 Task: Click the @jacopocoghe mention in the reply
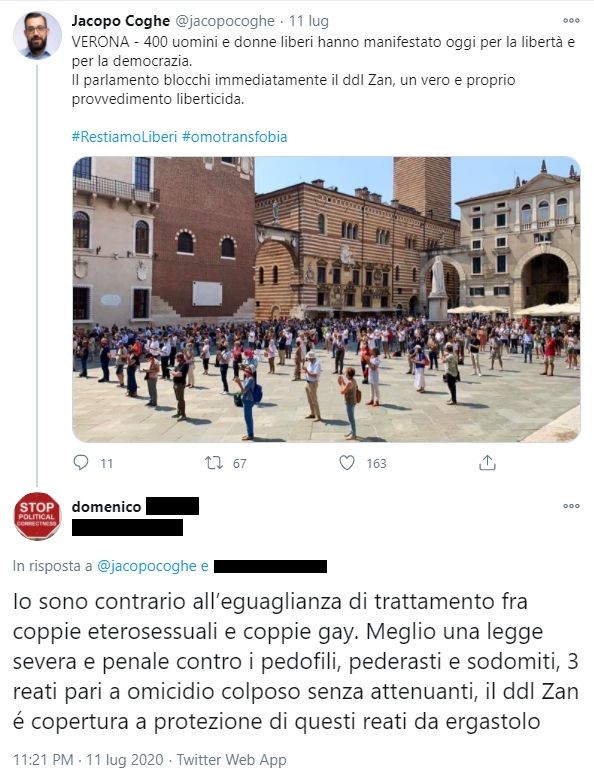[x=147, y=566]
